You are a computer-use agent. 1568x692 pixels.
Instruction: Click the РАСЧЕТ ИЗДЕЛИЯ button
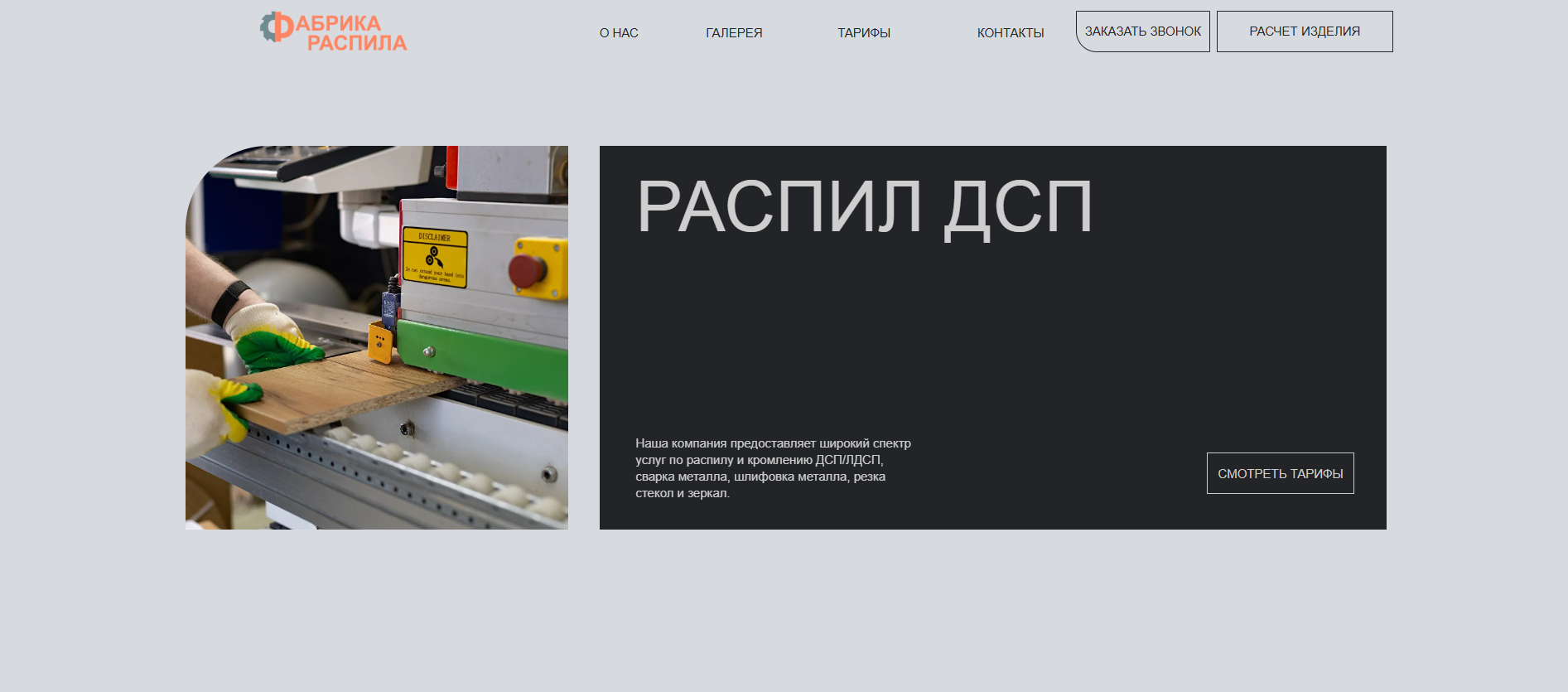(x=1304, y=31)
